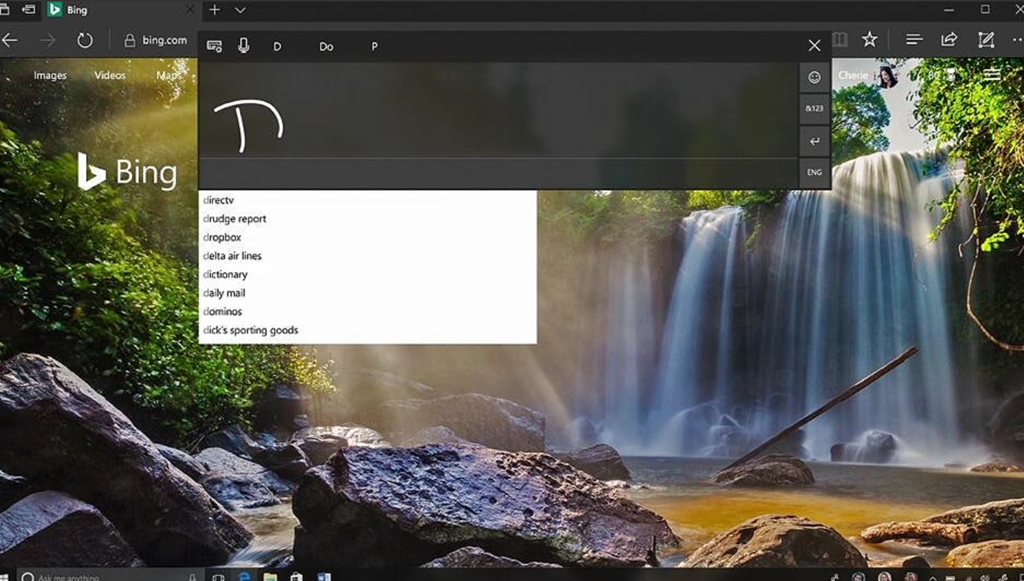Toggle Reading view book icon
Viewport: 1024px width, 581px height.
840,40
